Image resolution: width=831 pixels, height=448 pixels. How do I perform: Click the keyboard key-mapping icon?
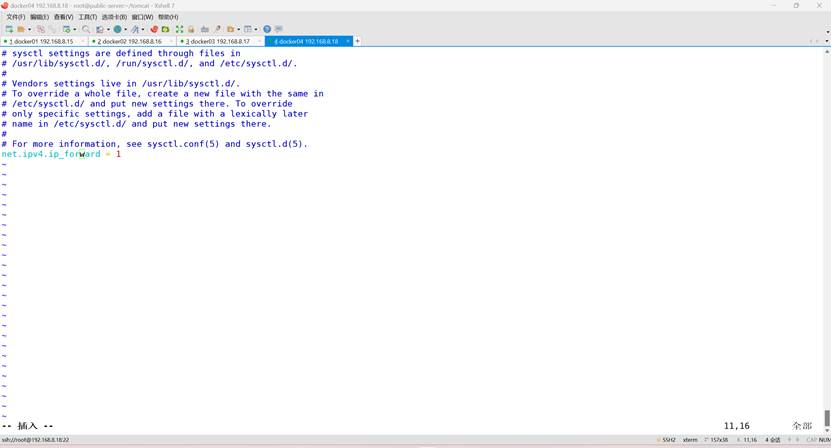pos(205,29)
